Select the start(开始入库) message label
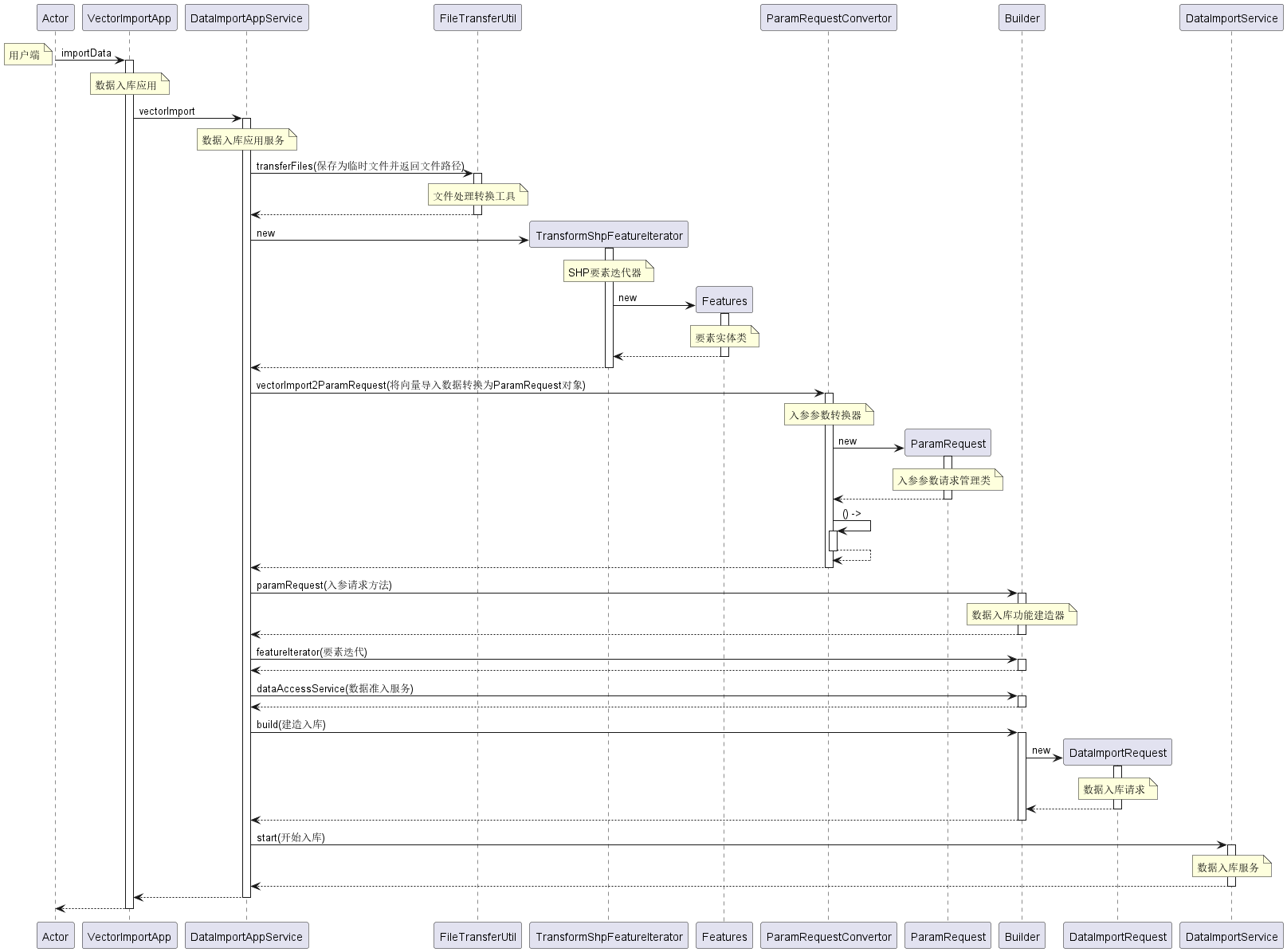1287x952 pixels. [x=290, y=838]
